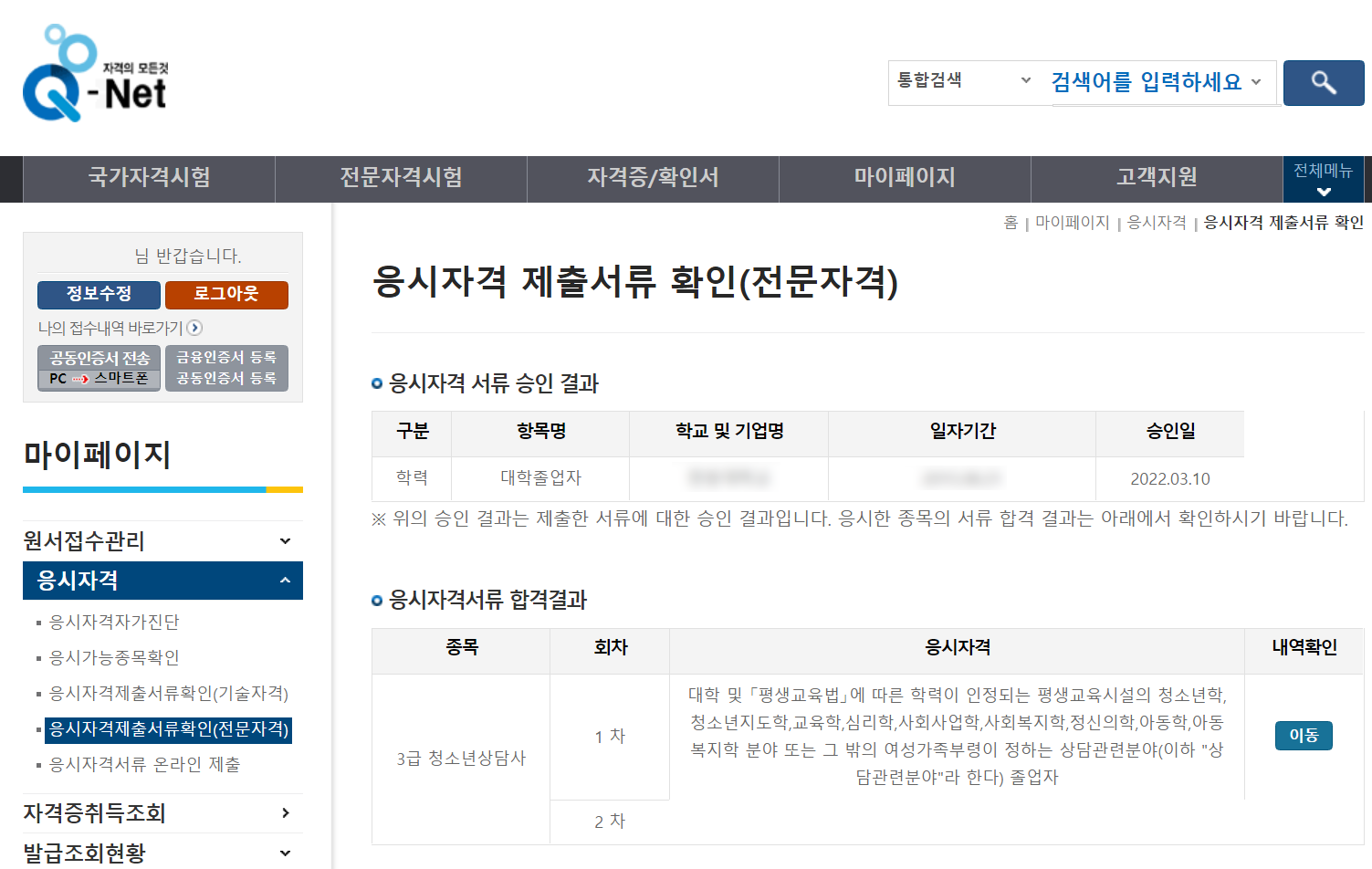1372x869 pixels.
Task: Open the 전문자격시험 menu
Action: 401,178
